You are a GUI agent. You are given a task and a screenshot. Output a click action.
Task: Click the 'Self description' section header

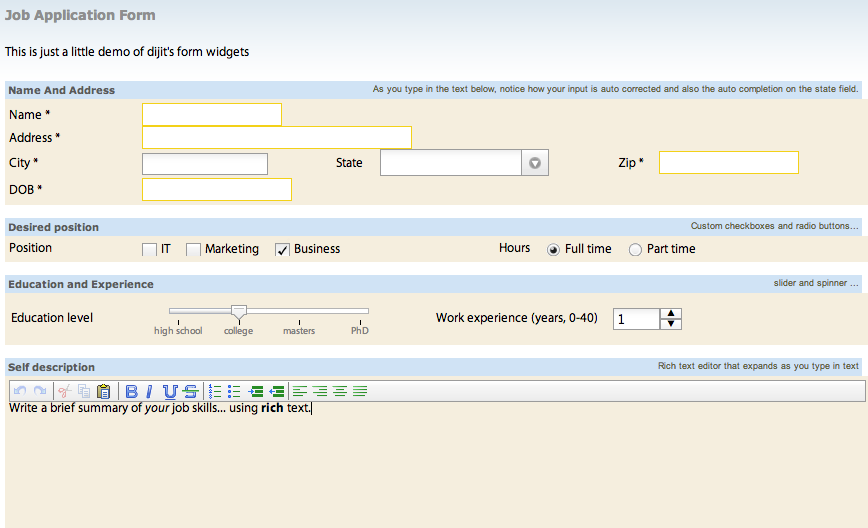coord(51,367)
